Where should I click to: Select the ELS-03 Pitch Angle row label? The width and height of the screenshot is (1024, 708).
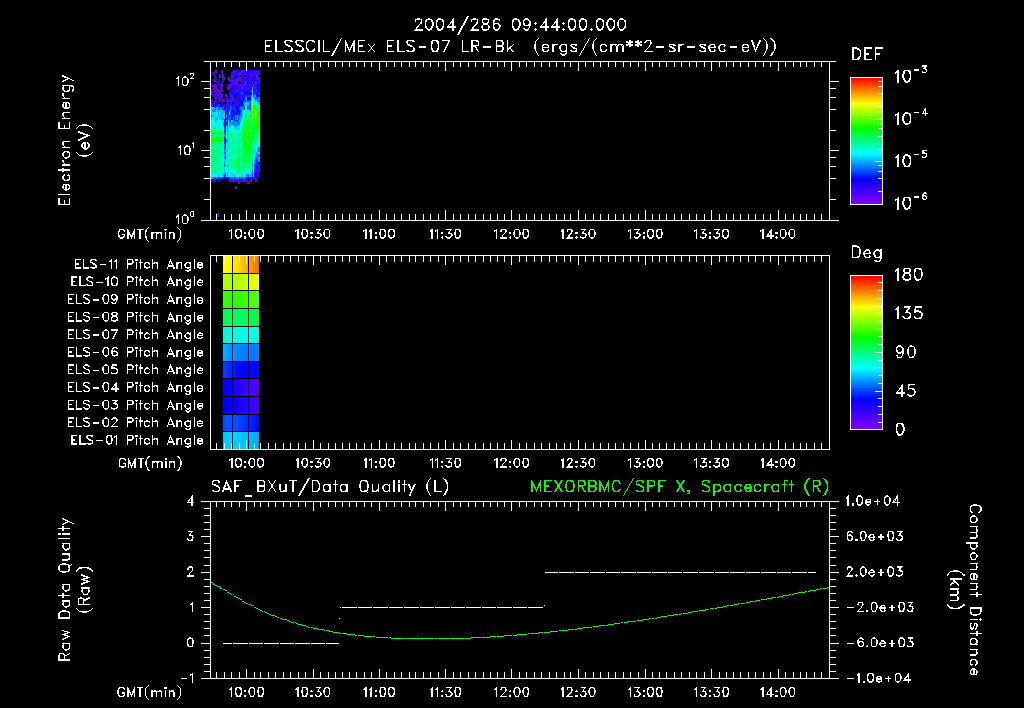(135, 405)
